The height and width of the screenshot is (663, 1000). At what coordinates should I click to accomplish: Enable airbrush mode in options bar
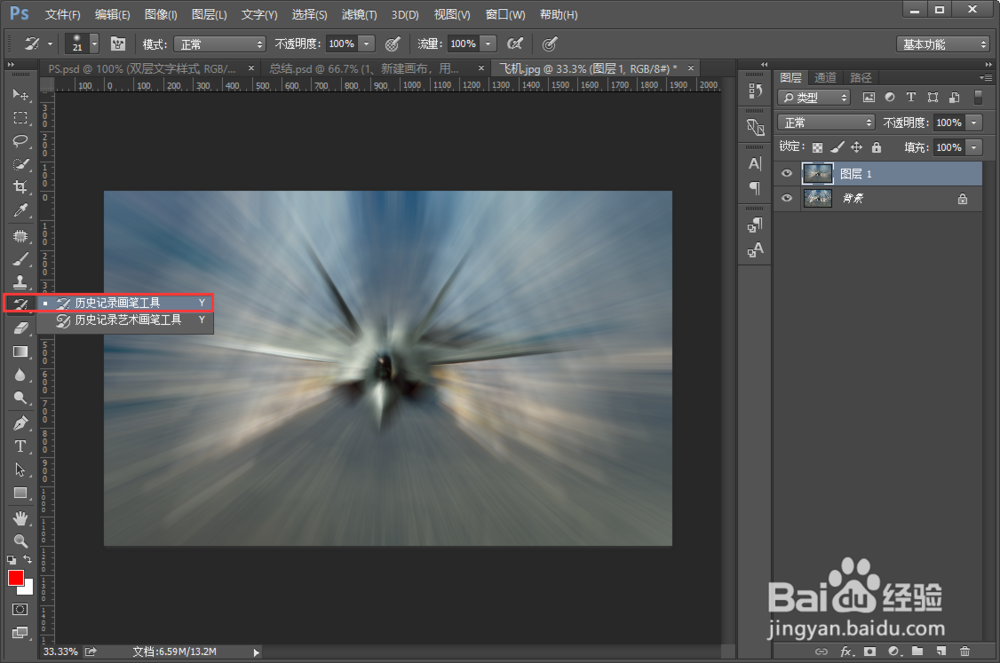(515, 44)
